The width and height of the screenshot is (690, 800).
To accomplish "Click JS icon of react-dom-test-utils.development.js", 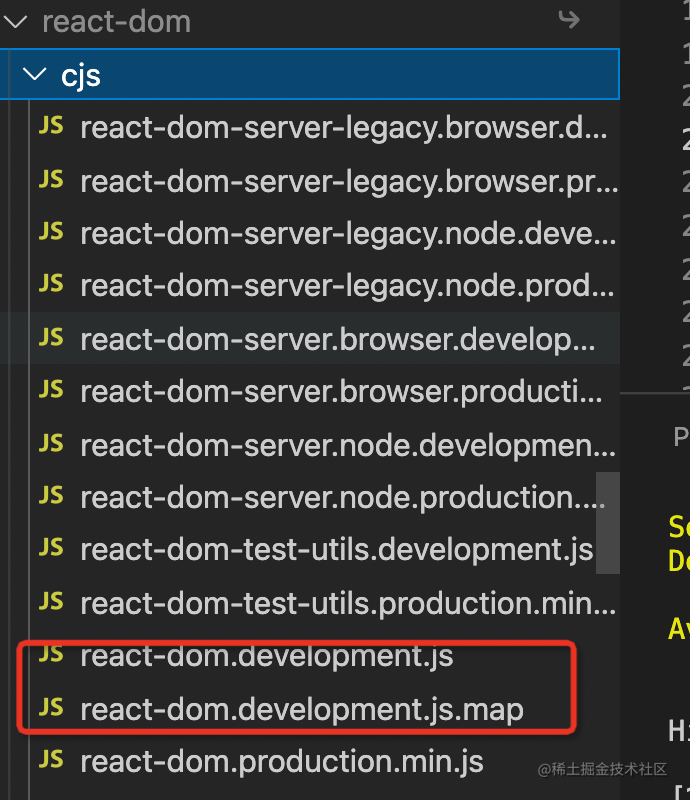I will pos(51,547).
